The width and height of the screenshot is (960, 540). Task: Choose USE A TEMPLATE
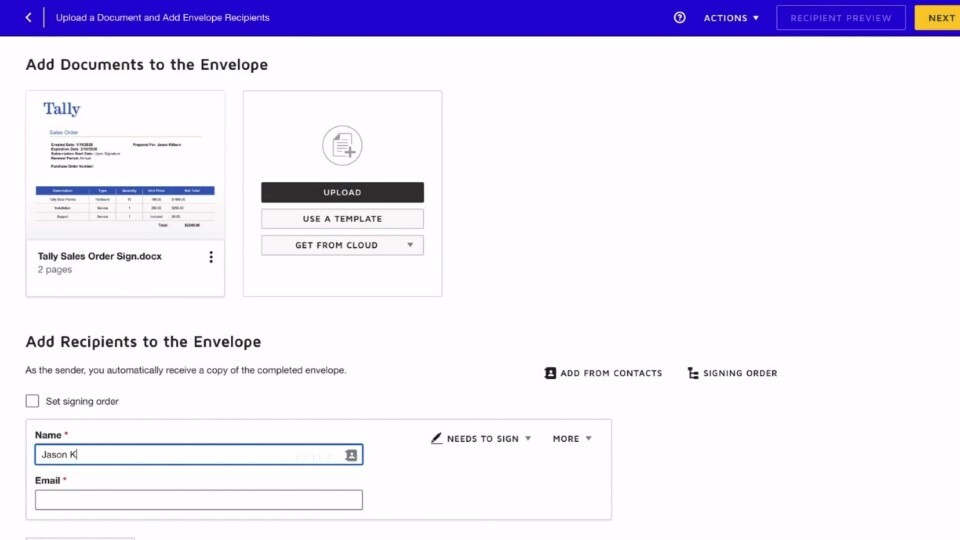coord(342,219)
